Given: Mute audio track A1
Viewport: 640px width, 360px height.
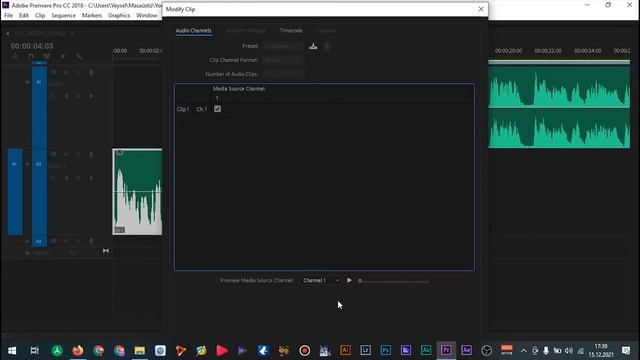Looking at the screenshot, I should (x=66, y=73).
